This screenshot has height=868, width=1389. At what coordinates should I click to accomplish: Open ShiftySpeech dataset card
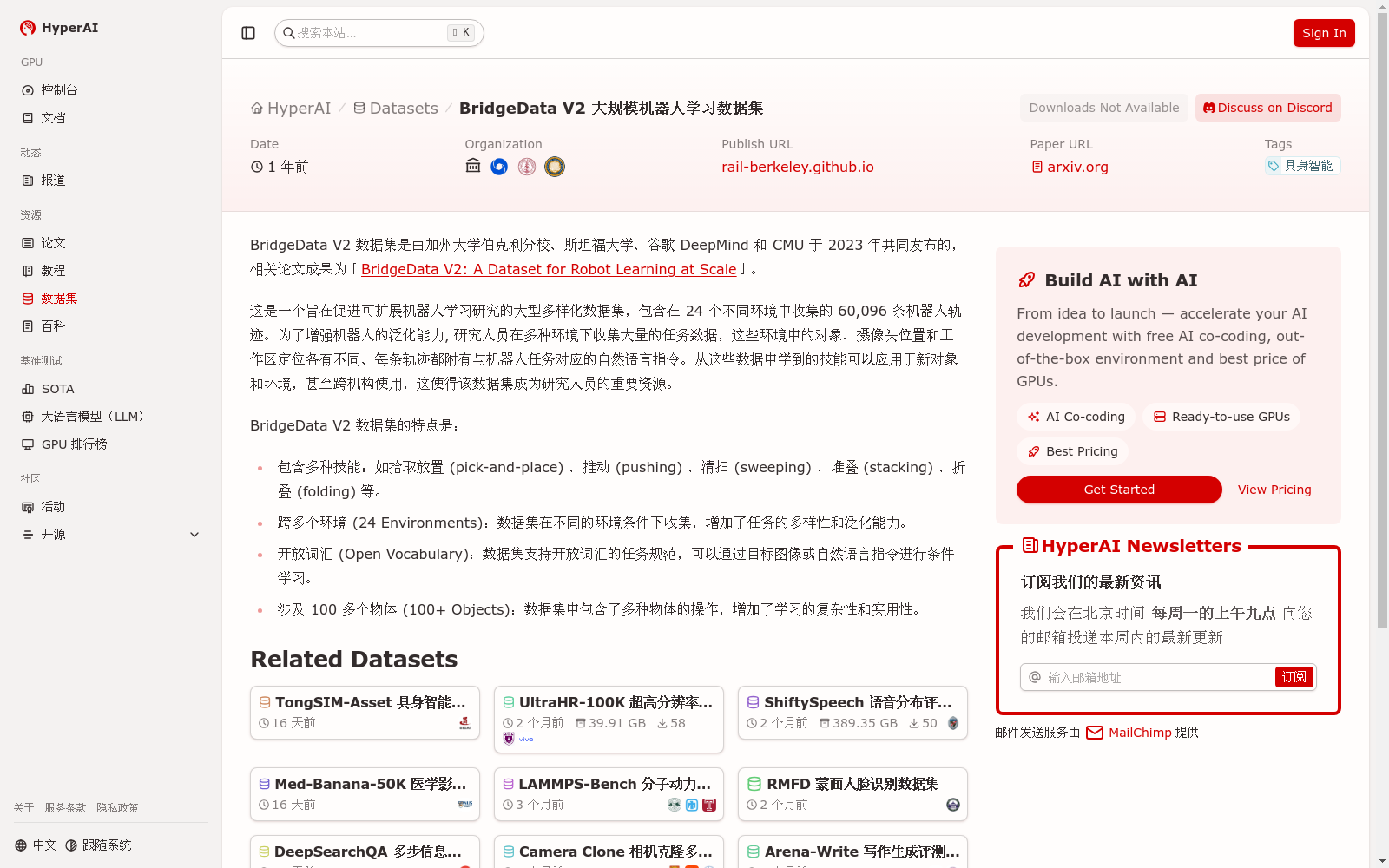[852, 713]
